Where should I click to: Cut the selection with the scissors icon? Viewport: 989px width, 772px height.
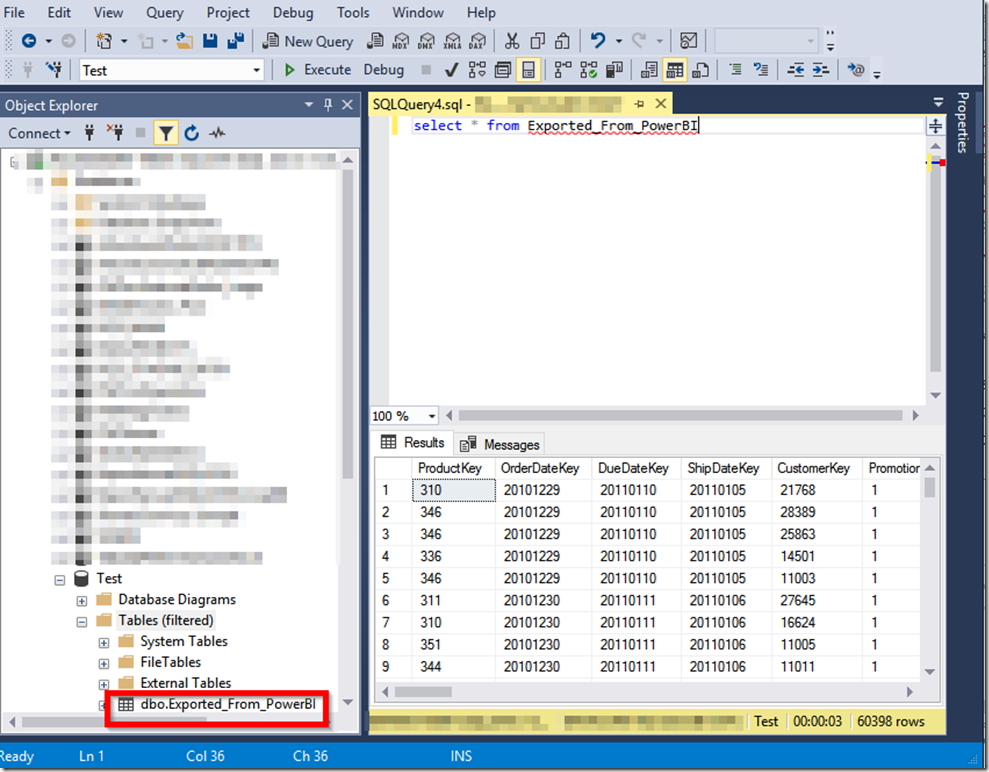[512, 41]
